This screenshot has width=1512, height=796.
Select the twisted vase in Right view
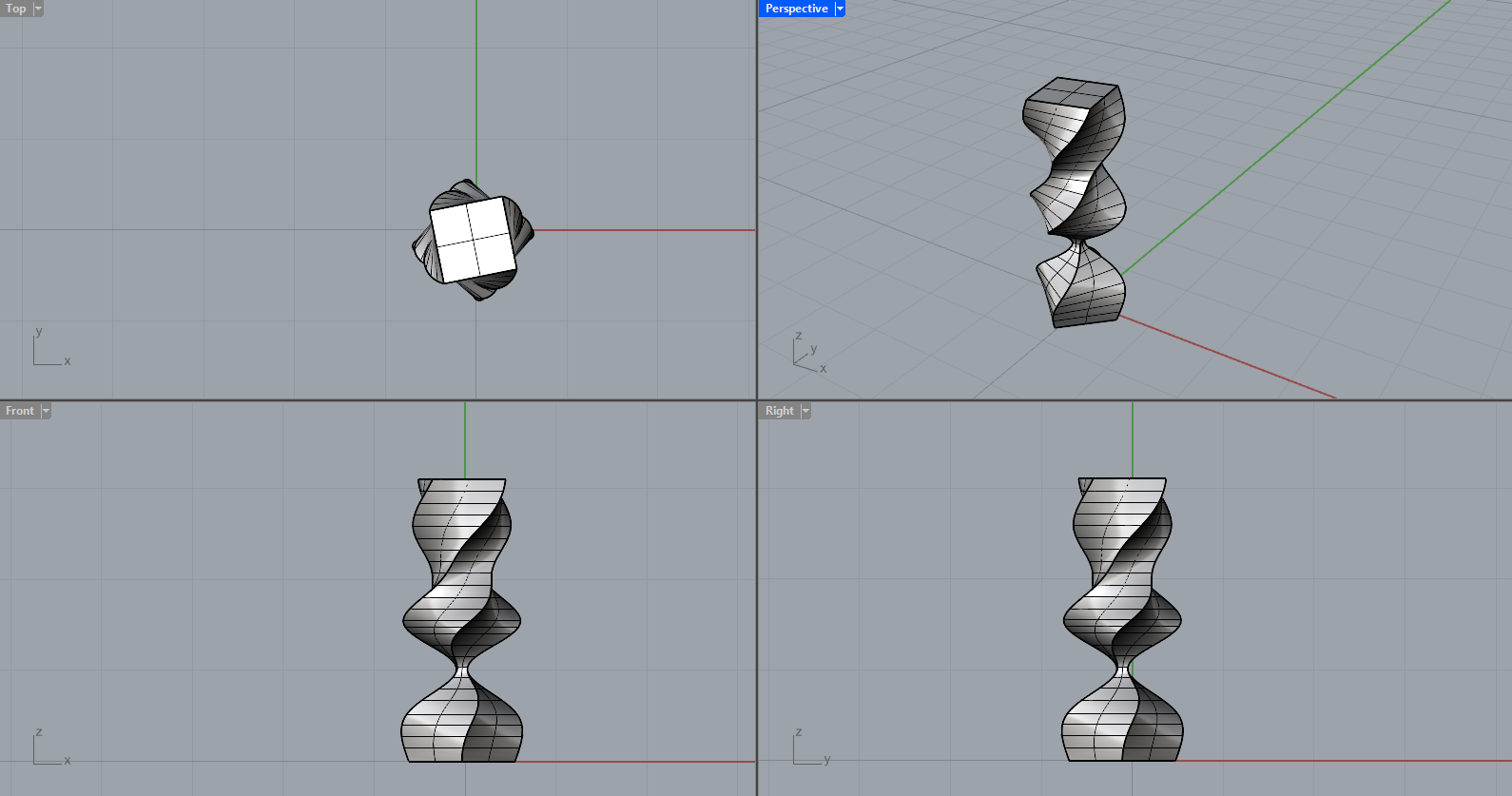click(x=1122, y=620)
